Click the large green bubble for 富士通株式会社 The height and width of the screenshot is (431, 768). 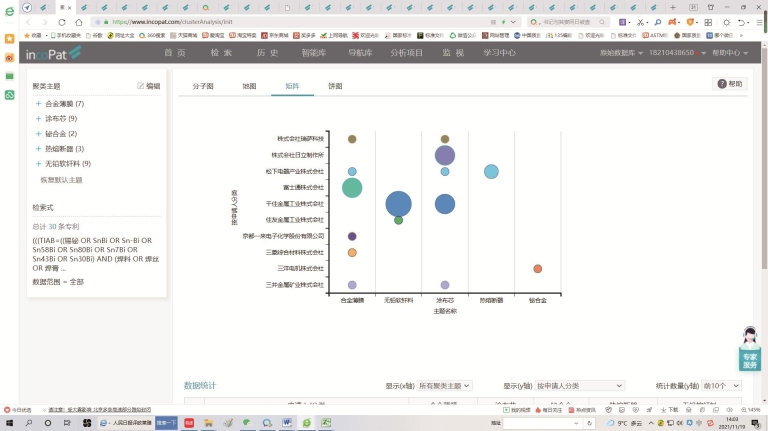(x=352, y=187)
